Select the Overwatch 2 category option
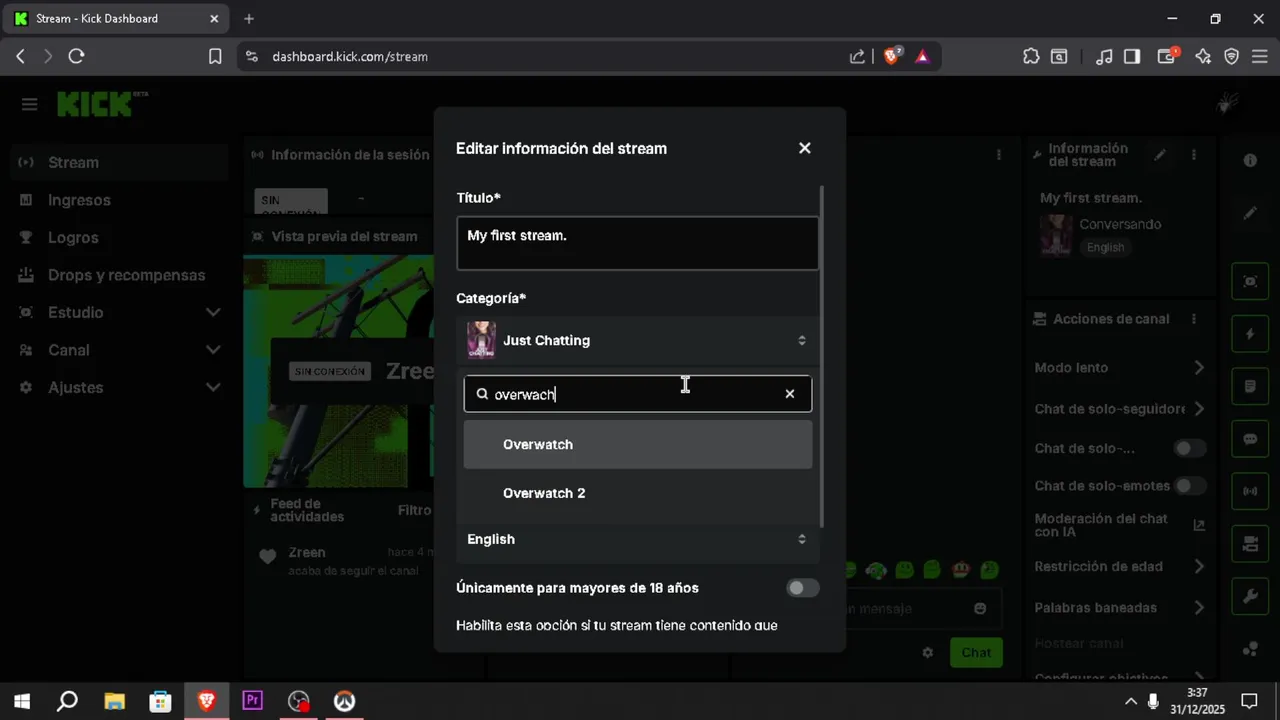This screenshot has height=720, width=1280. tap(637, 493)
